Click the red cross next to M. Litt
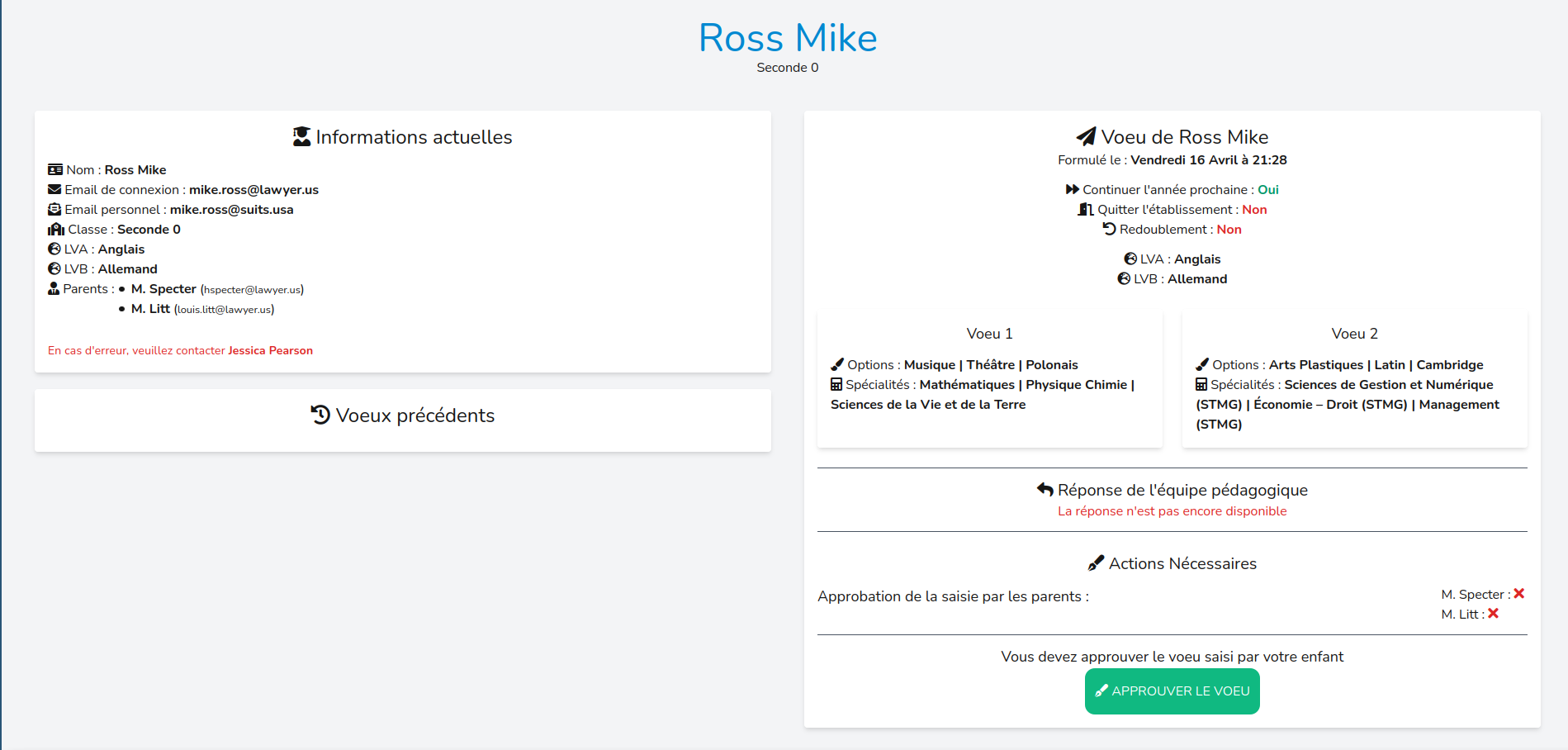Viewport: 1568px width, 750px height. tap(1493, 614)
